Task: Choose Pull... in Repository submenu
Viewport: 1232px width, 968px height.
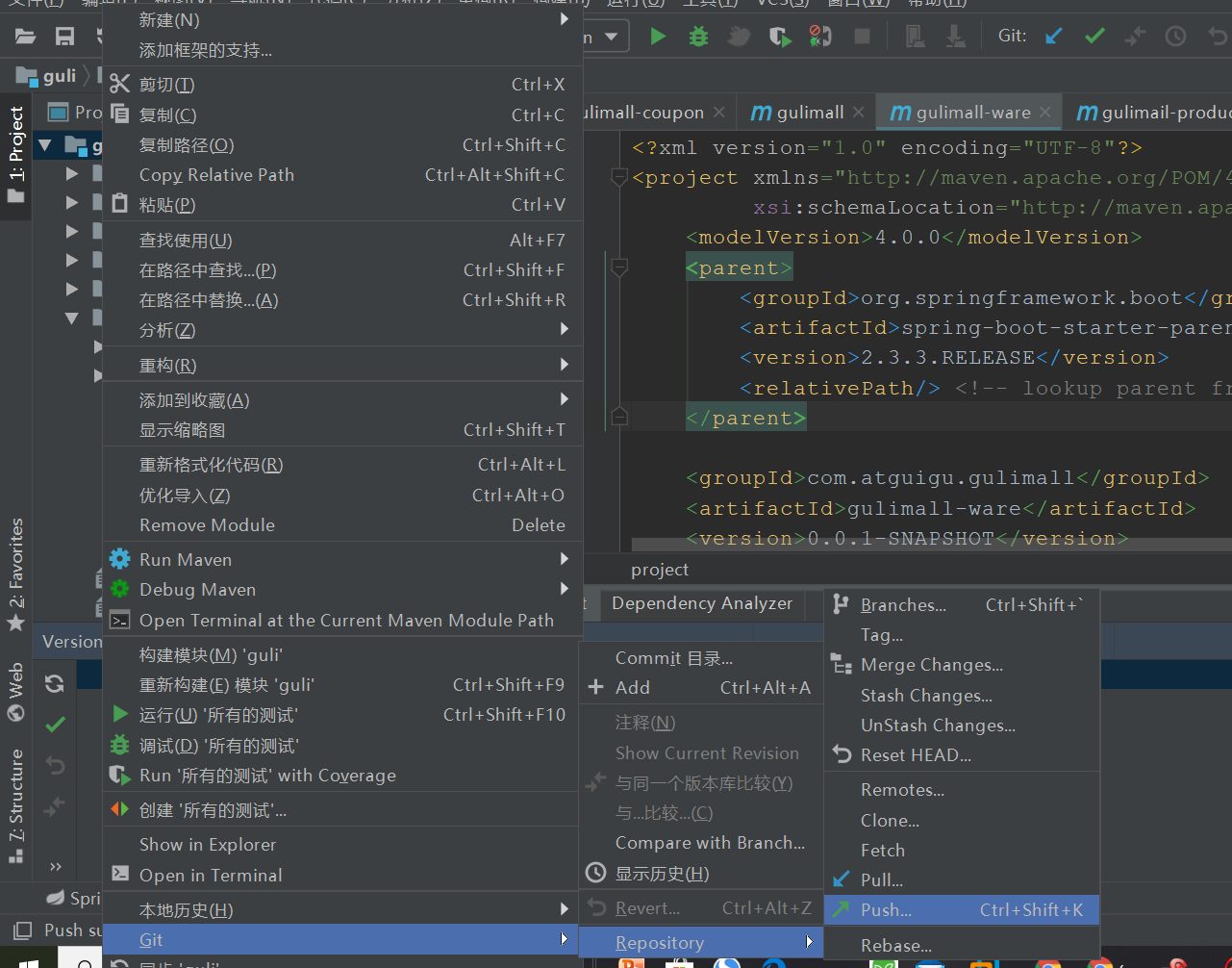Action: click(x=962, y=880)
